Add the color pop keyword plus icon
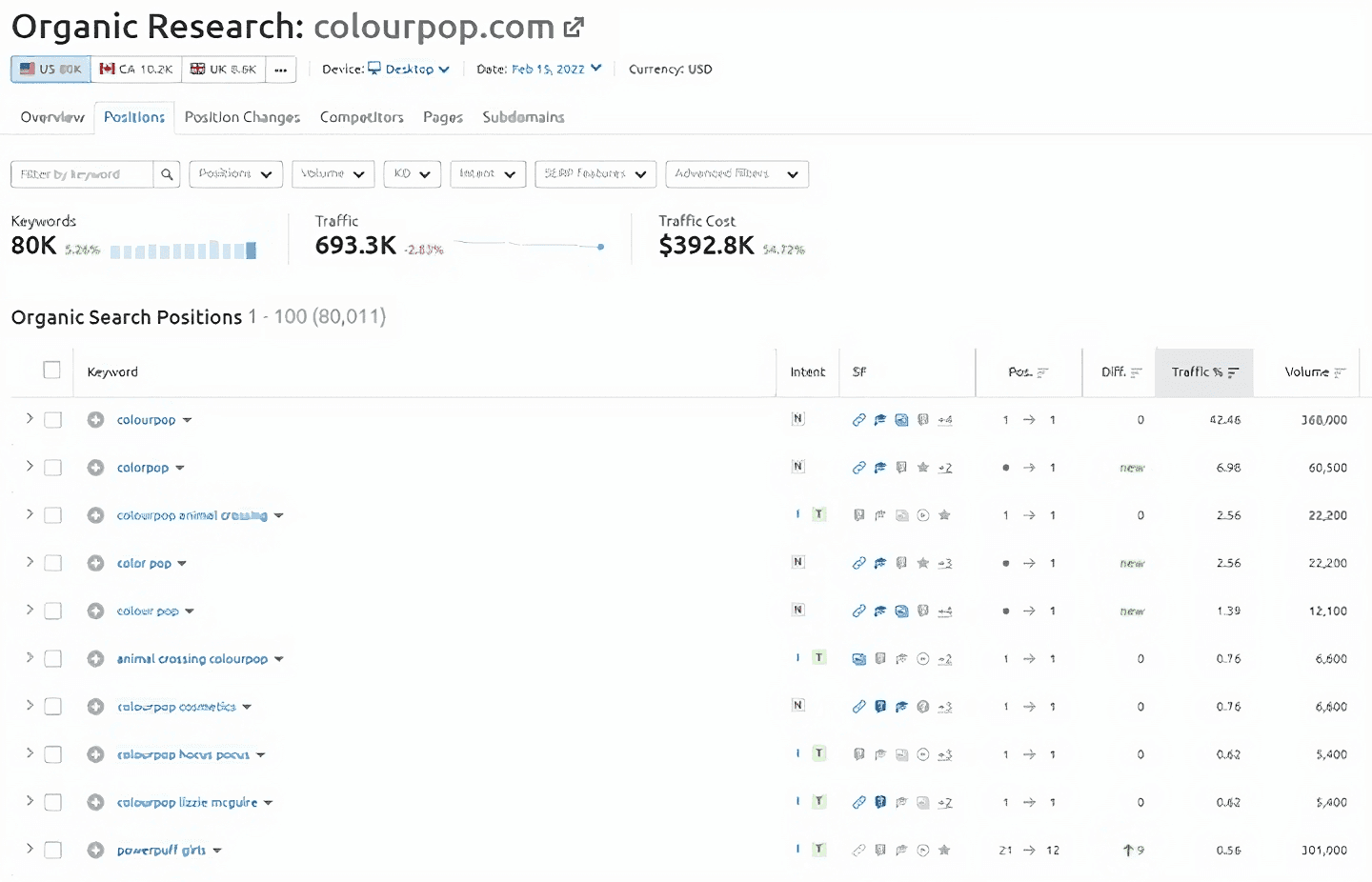The height and width of the screenshot is (882, 1372). [x=95, y=563]
